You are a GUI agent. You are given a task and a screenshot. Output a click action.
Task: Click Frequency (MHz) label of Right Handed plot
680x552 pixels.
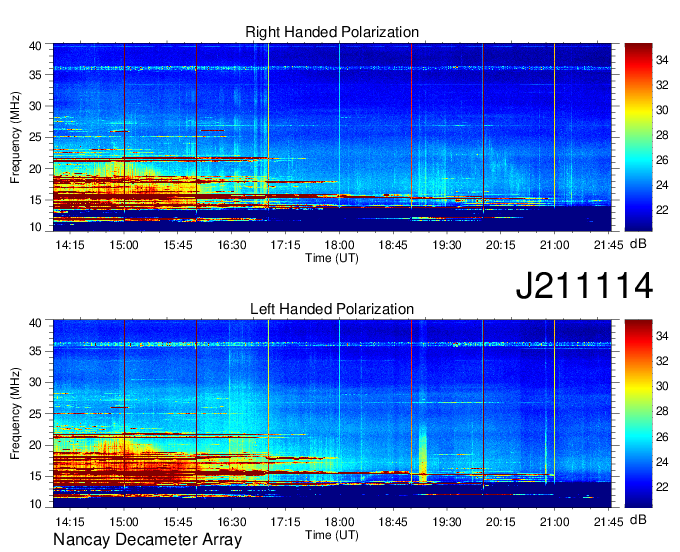click(x=15, y=137)
